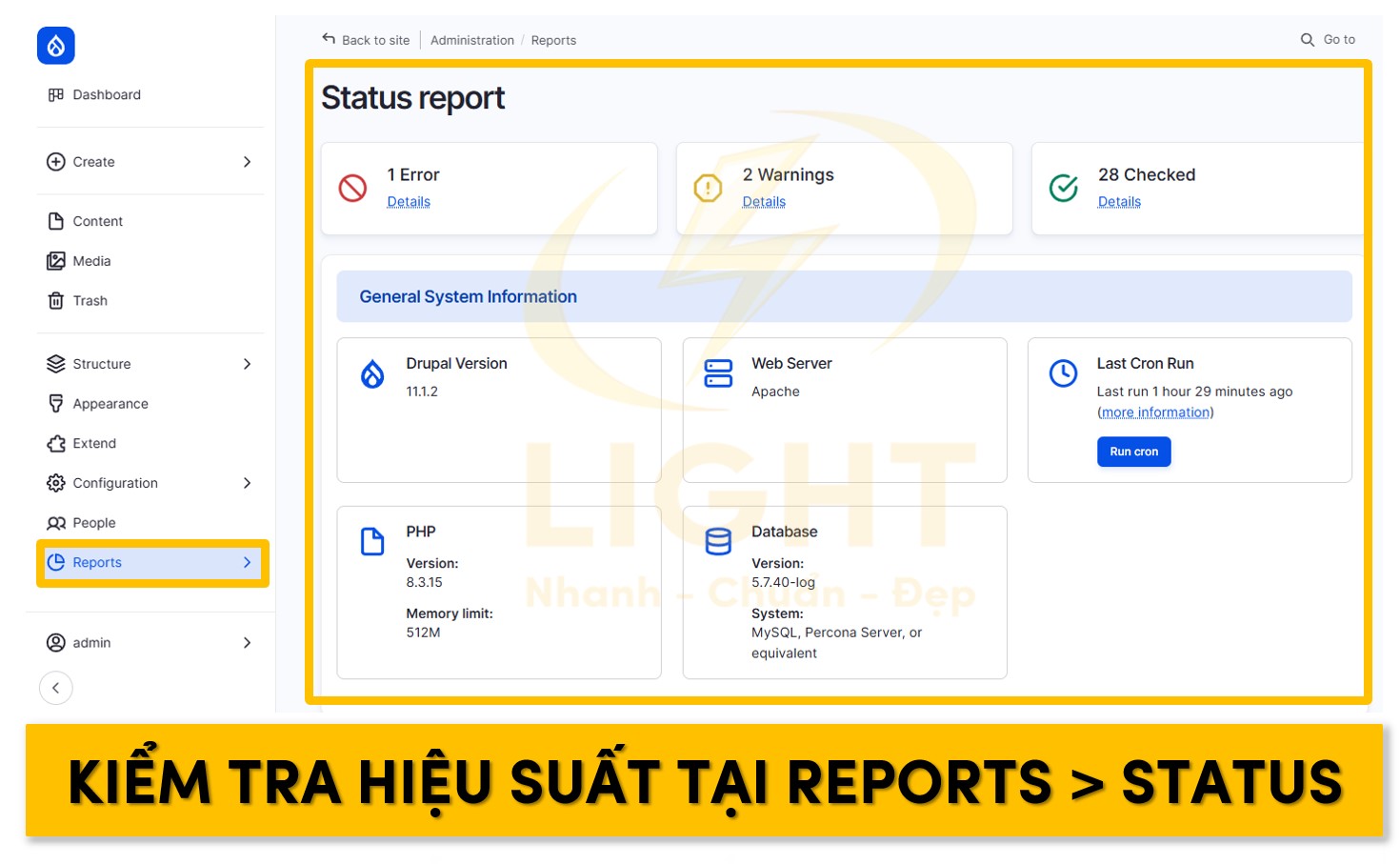
Task: Open the Details link under 1 Error
Action: tap(409, 202)
